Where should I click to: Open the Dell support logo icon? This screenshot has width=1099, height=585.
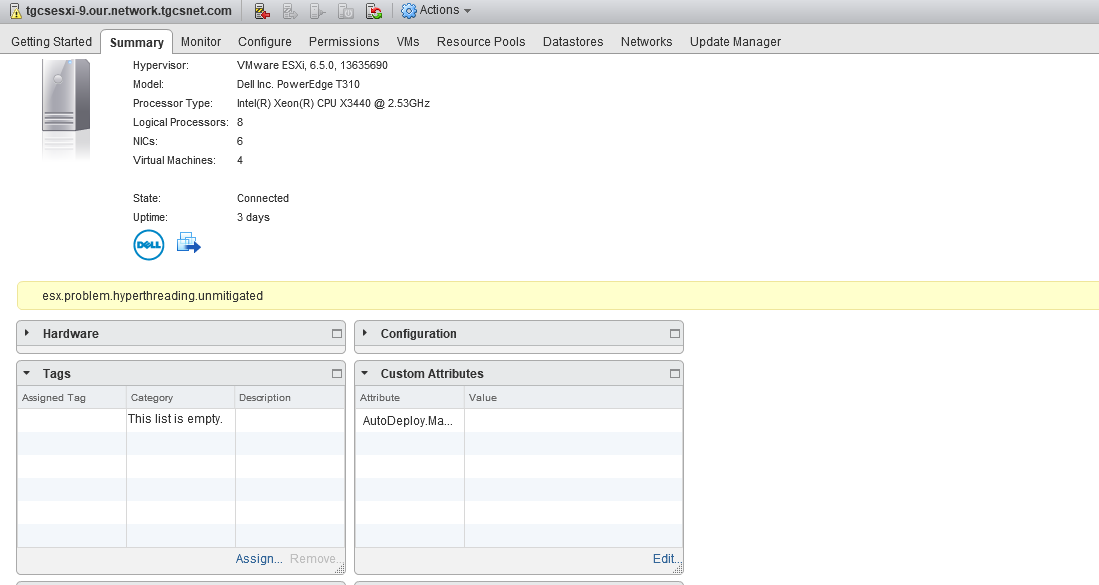click(x=148, y=244)
